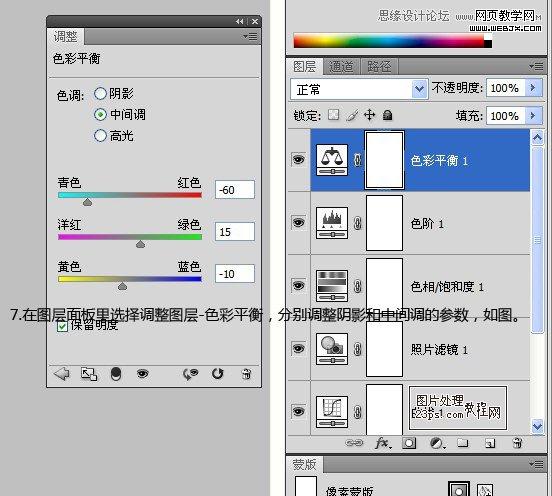552x496 pixels.
Task: Click the Hue/Saturation 1 adjustment icon
Action: (x=332, y=286)
